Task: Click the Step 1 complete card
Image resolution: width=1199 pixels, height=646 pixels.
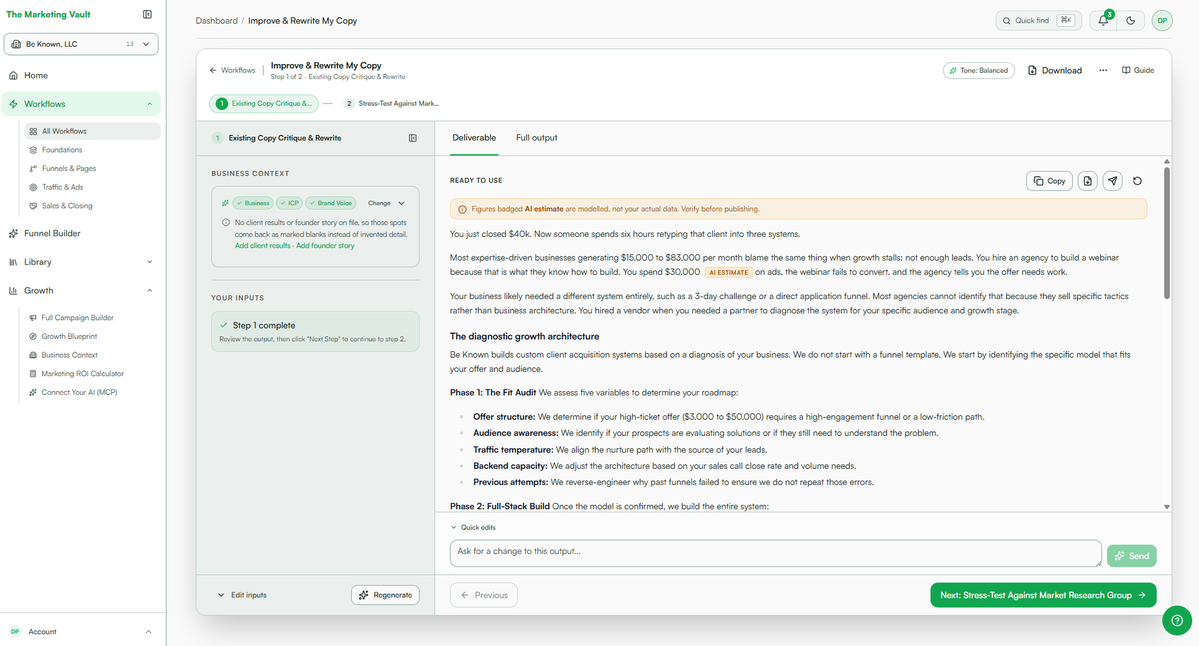Action: [315, 331]
